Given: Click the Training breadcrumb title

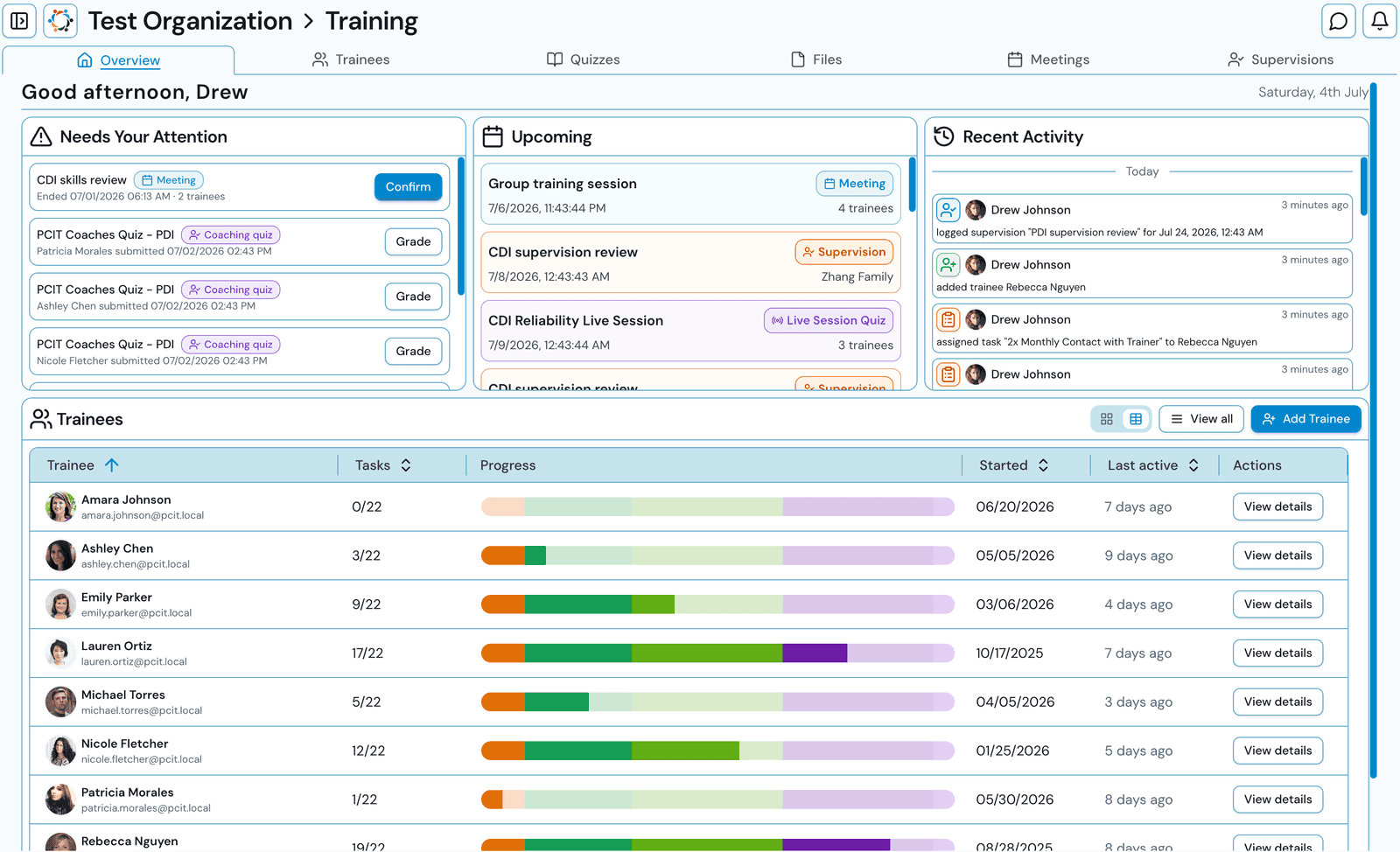Looking at the screenshot, I should (372, 21).
